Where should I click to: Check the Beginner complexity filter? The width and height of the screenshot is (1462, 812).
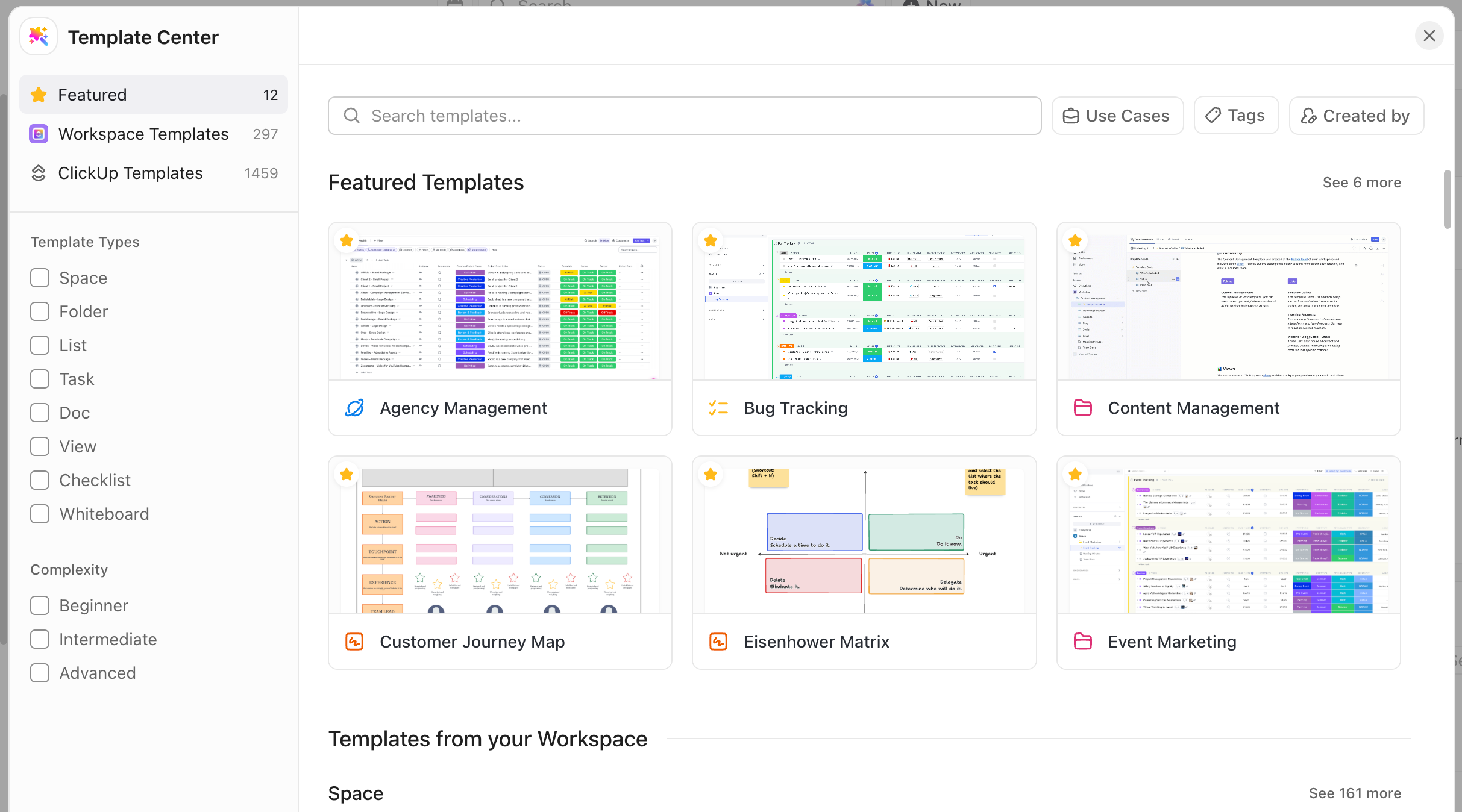pyautogui.click(x=40, y=605)
